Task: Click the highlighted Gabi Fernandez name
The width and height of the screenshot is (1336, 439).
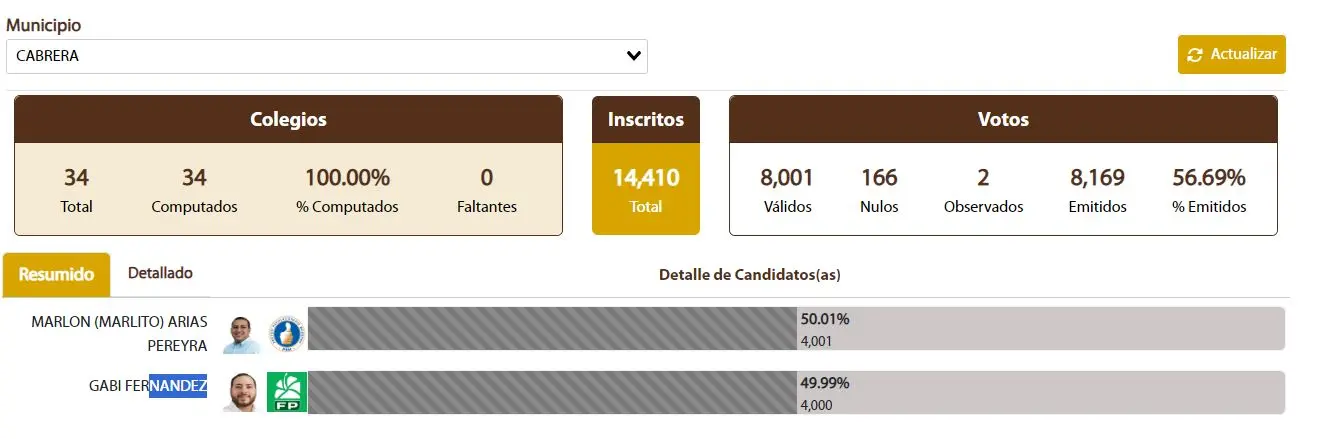Action: pos(148,386)
